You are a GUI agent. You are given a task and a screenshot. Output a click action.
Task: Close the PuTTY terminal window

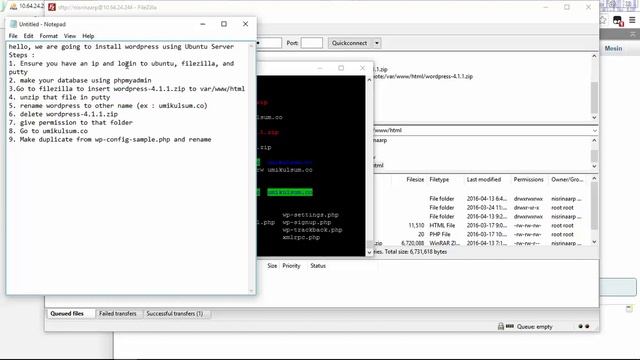pos(362,68)
